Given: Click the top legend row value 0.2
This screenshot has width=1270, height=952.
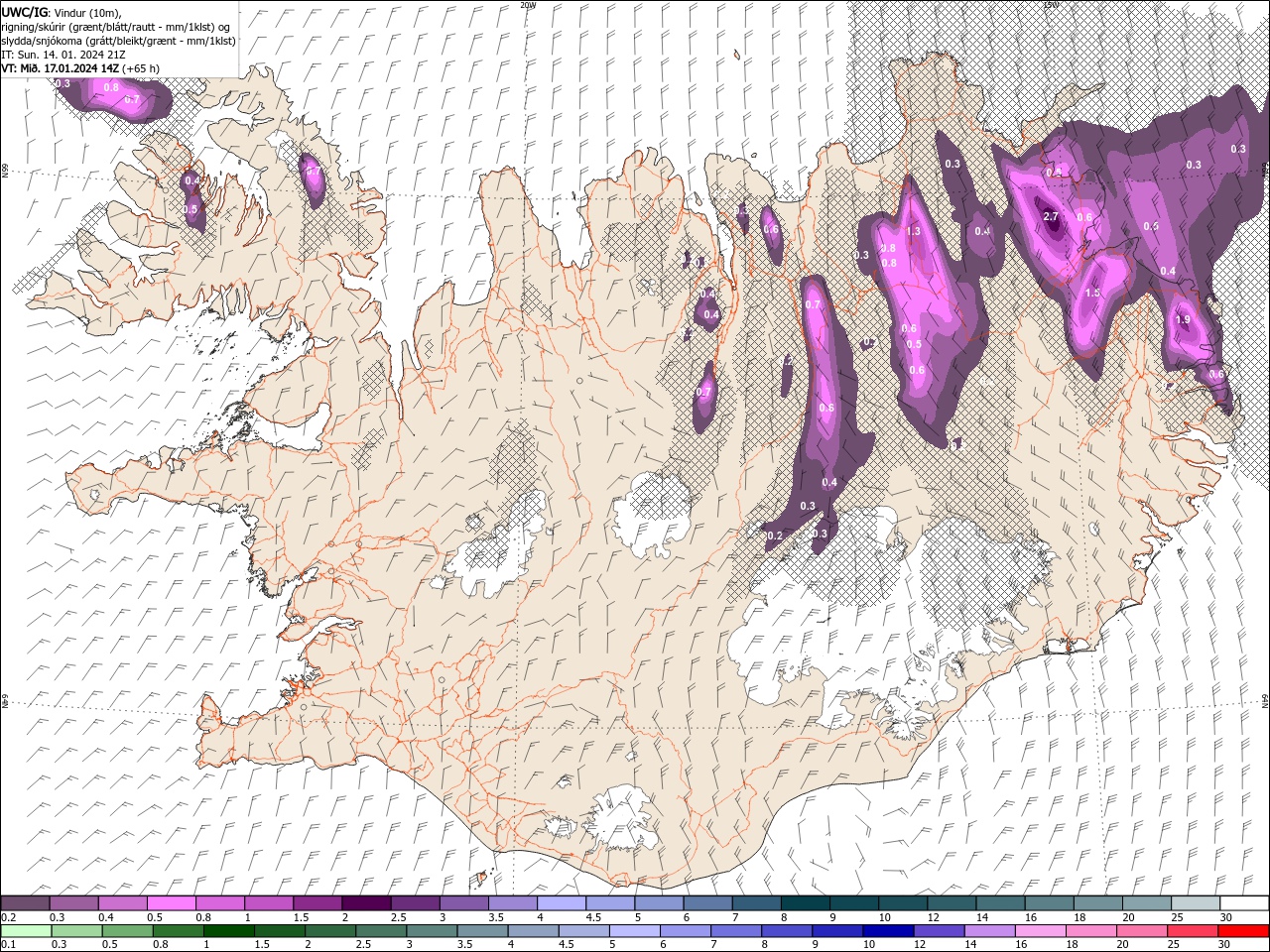Looking at the screenshot, I should 9,917.
